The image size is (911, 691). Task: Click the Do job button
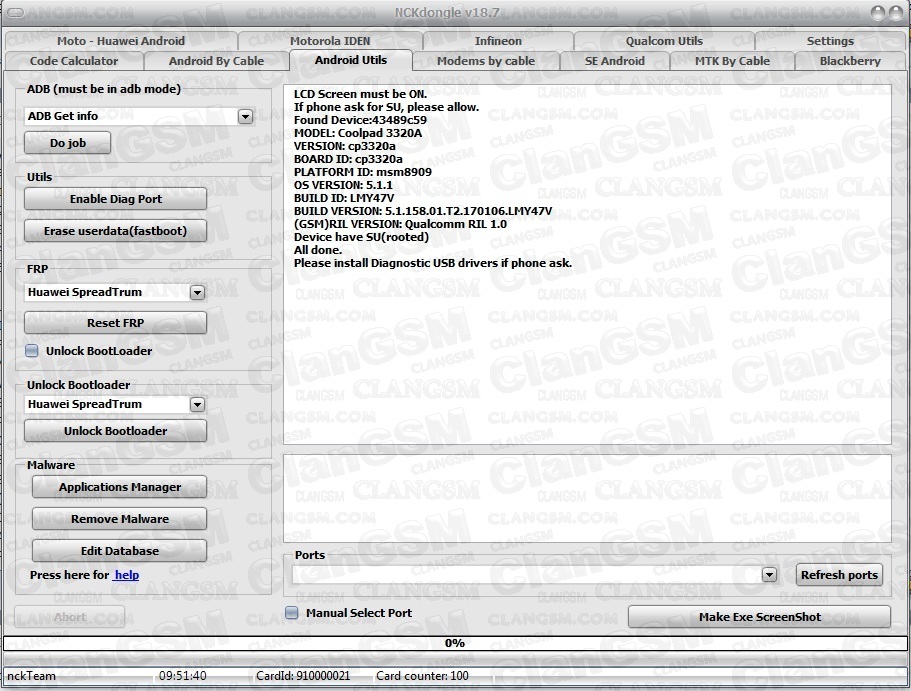pos(67,143)
